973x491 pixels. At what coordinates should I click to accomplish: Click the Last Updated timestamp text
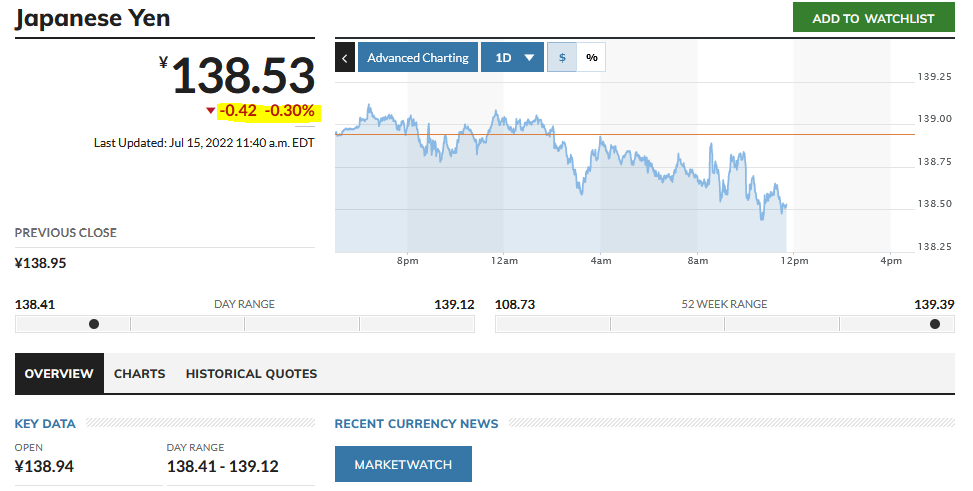coord(204,143)
